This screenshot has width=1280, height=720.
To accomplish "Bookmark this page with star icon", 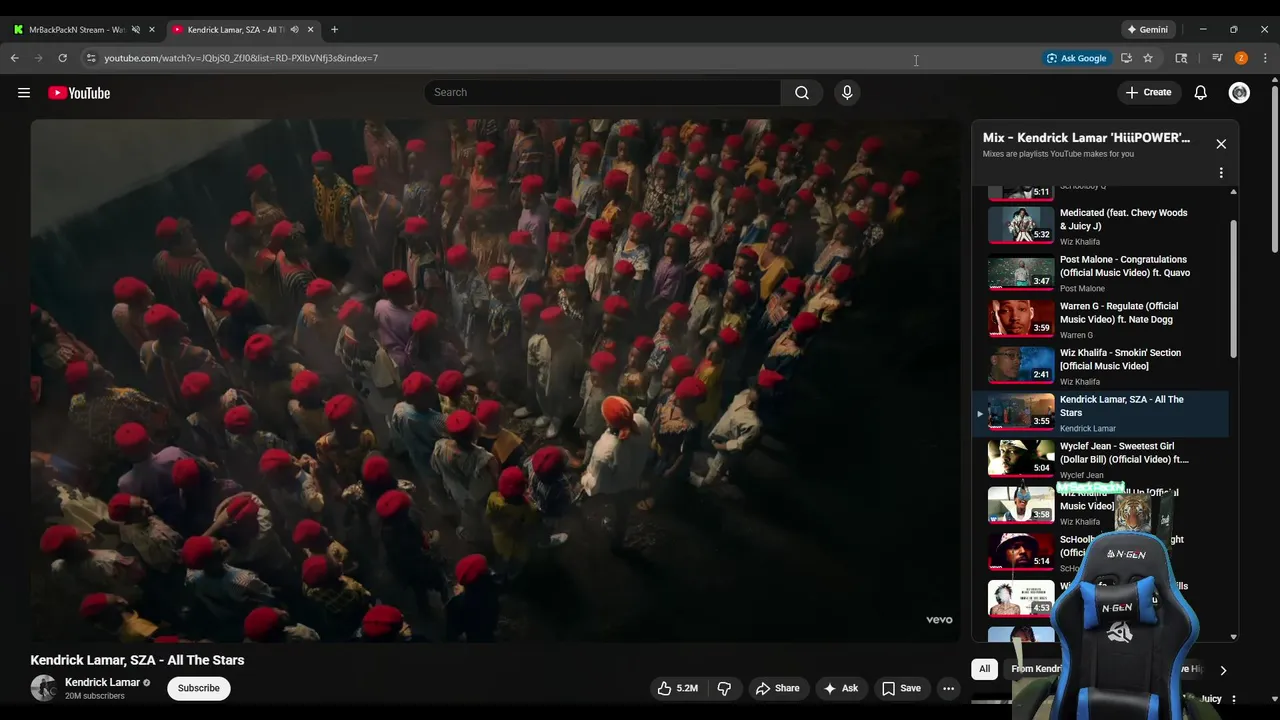I will [x=1148, y=58].
